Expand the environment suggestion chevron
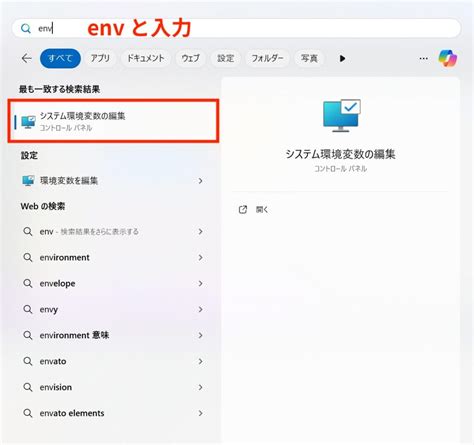This screenshot has width=474, height=445. [x=200, y=257]
